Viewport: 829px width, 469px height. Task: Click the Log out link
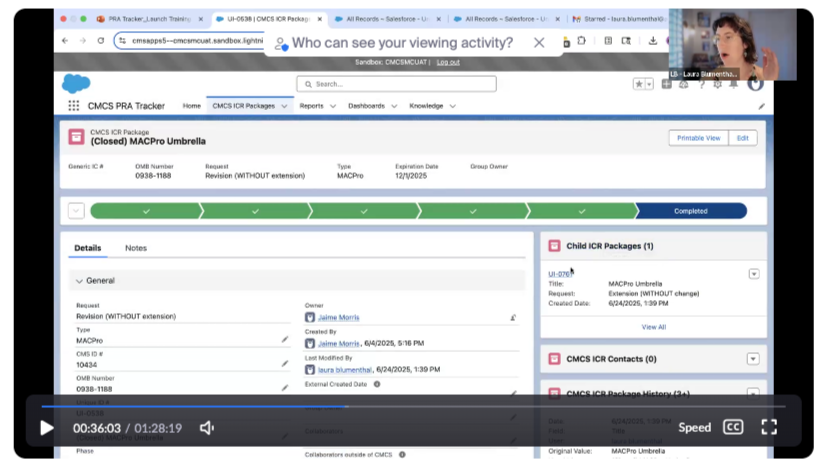pos(448,62)
